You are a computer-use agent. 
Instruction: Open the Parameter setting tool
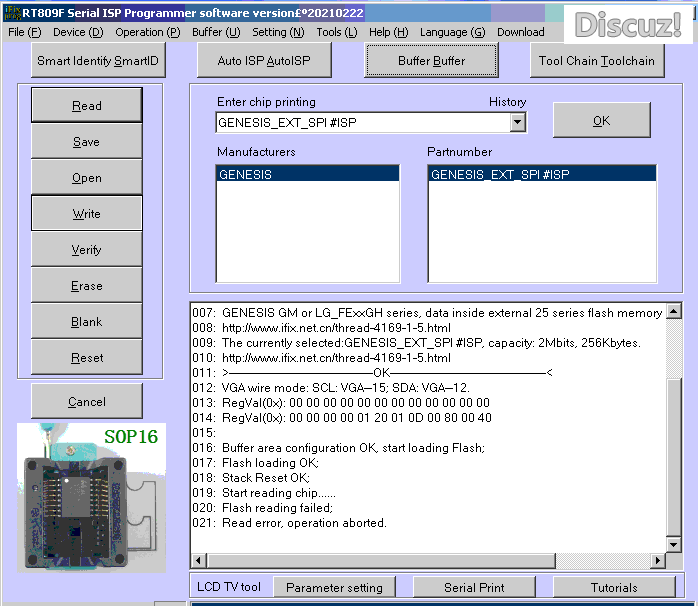click(x=335, y=587)
